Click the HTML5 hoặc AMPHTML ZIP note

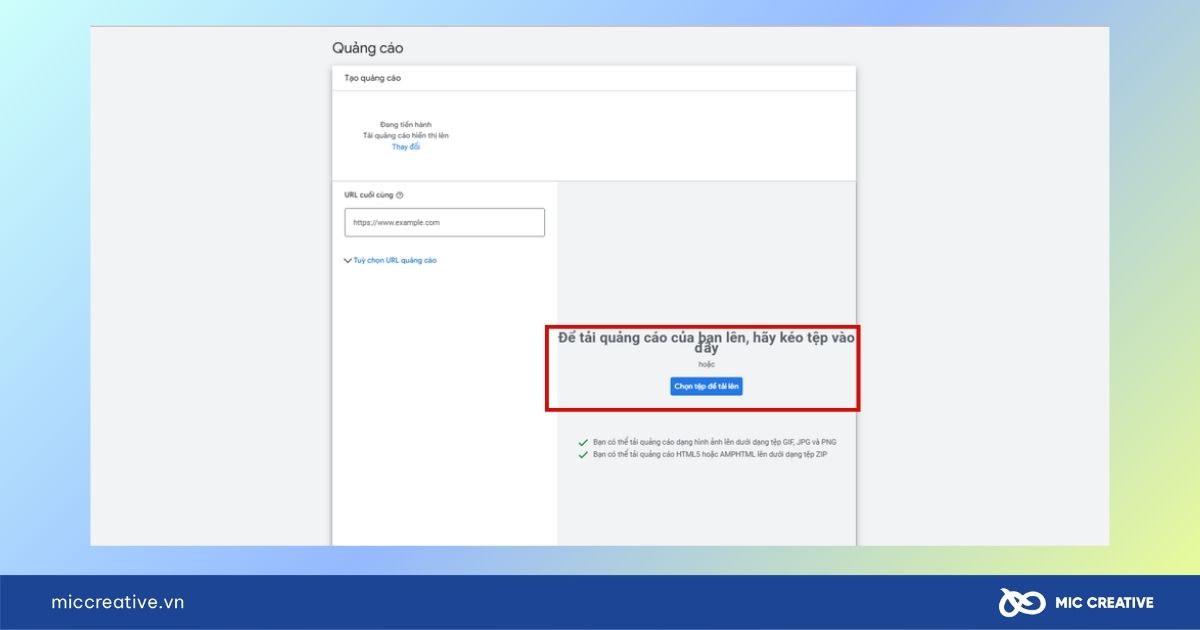710,454
